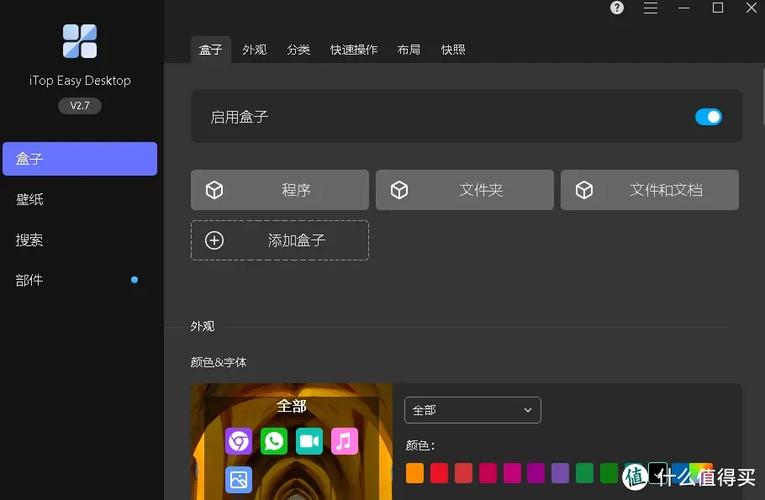The height and width of the screenshot is (500, 765).
Task: Switch to the 布局 tab
Action: [x=409, y=50]
